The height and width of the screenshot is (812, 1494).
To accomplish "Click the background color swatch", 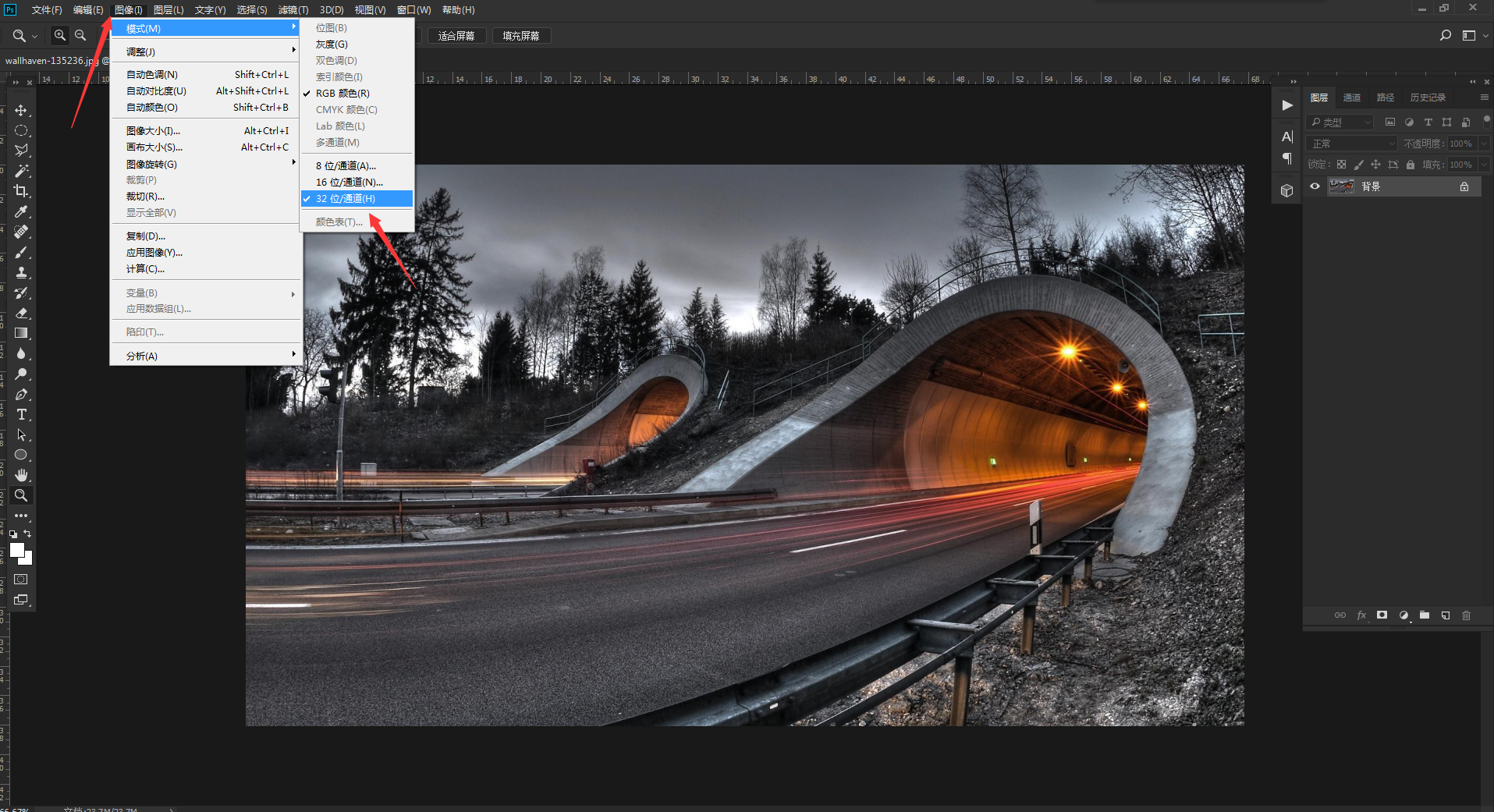I will tap(27, 559).
